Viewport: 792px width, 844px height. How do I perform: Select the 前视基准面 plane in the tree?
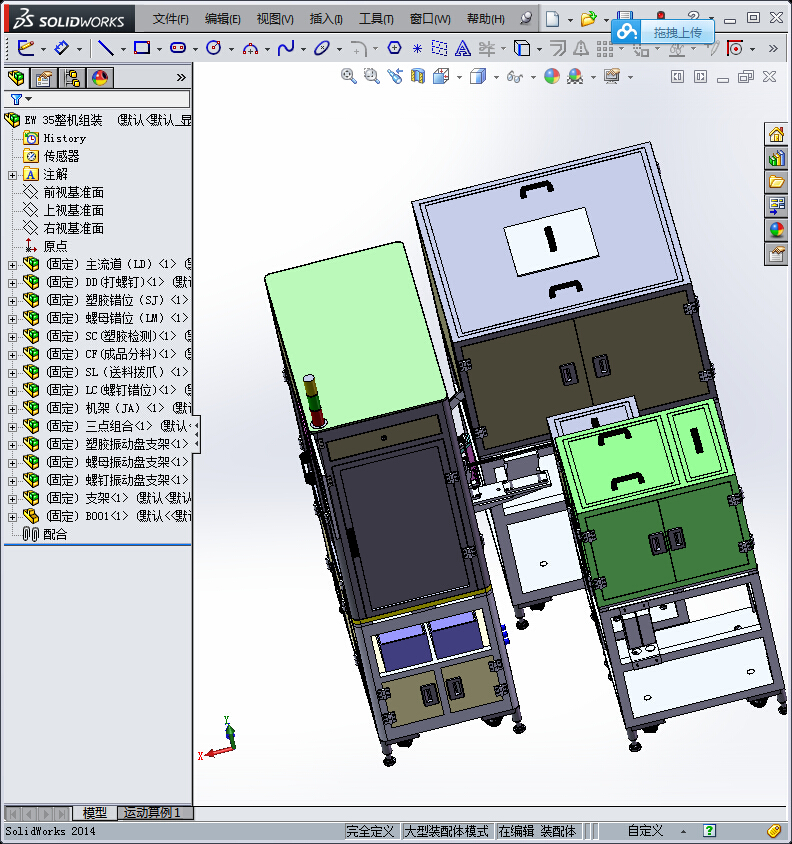[74, 193]
